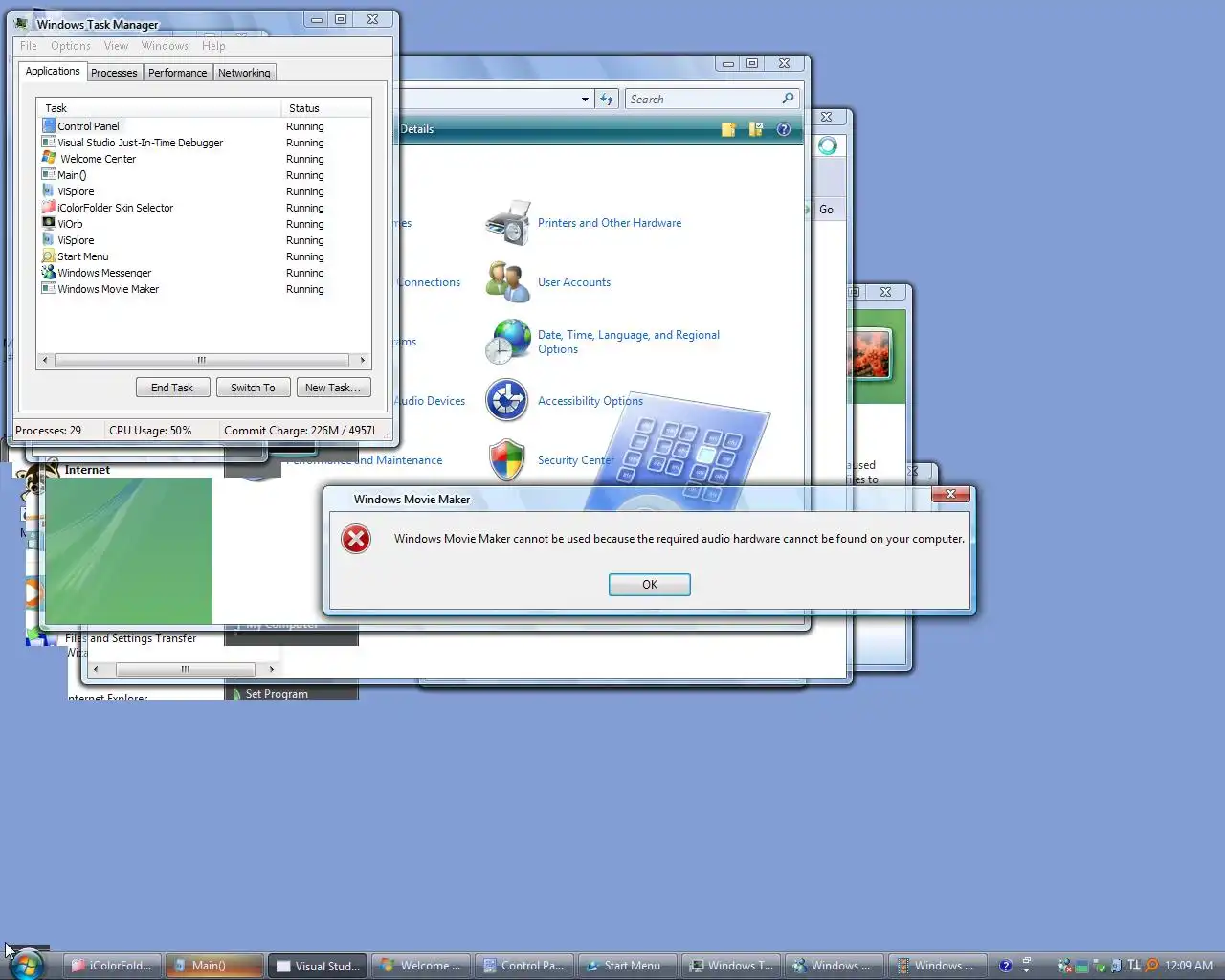Click the Start Menu icon in the task list
This screenshot has height=980, width=1225.
(49, 256)
